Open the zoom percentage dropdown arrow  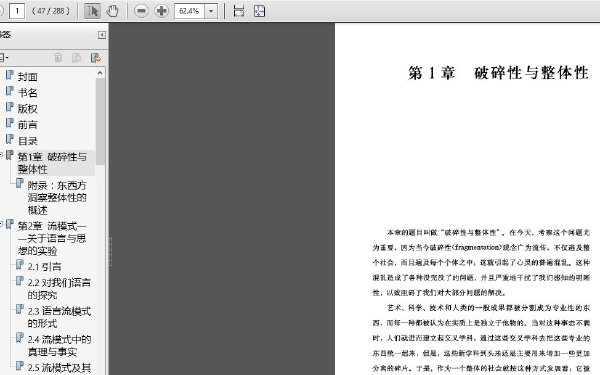pyautogui.click(x=211, y=11)
